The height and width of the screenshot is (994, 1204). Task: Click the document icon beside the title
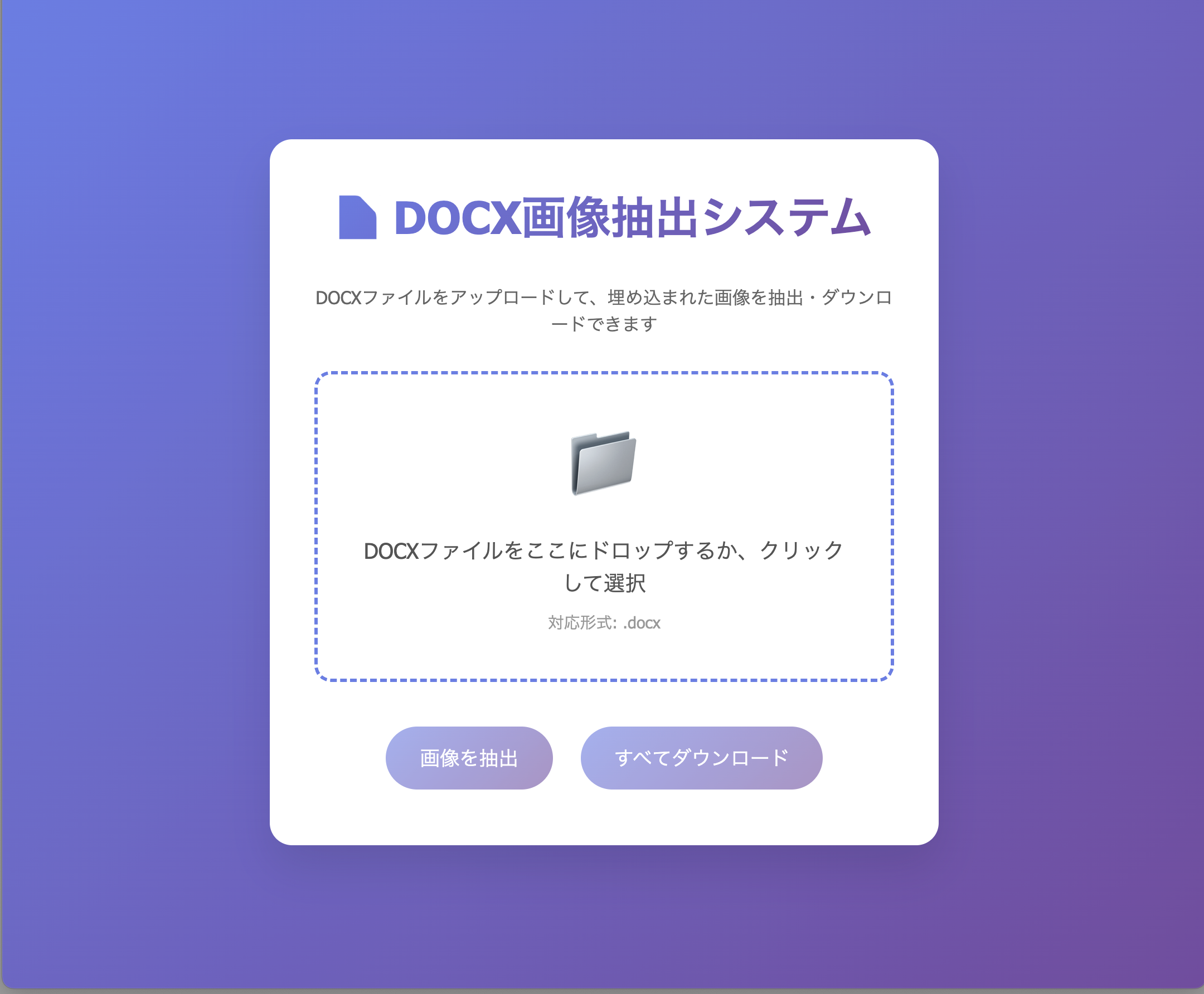(x=357, y=218)
